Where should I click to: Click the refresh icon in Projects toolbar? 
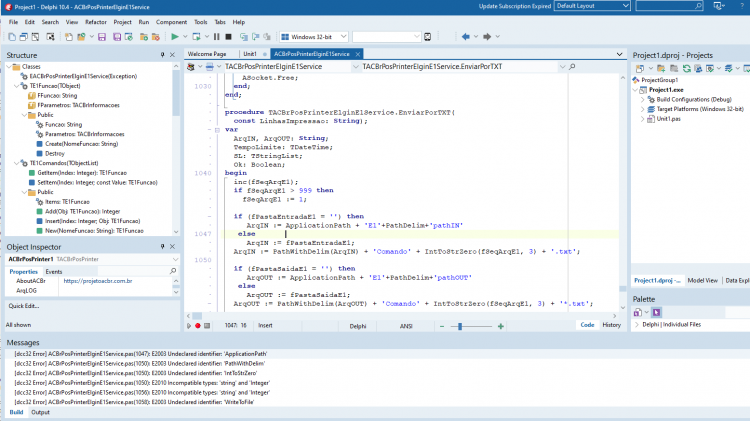coord(687,68)
